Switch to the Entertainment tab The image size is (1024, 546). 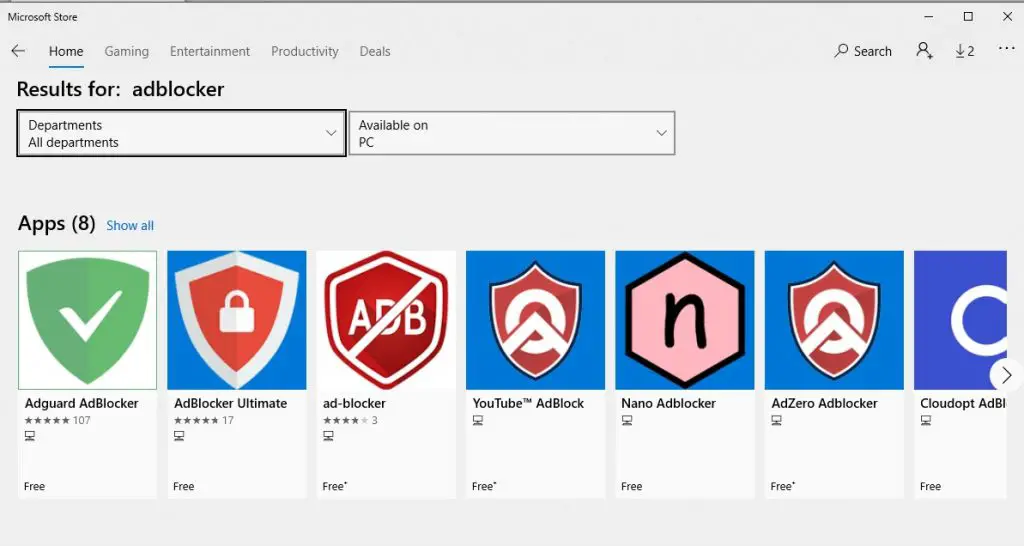[210, 51]
